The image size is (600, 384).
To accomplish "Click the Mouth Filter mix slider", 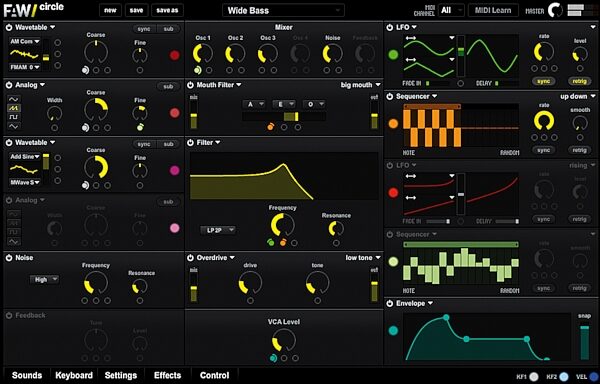I will [194, 115].
